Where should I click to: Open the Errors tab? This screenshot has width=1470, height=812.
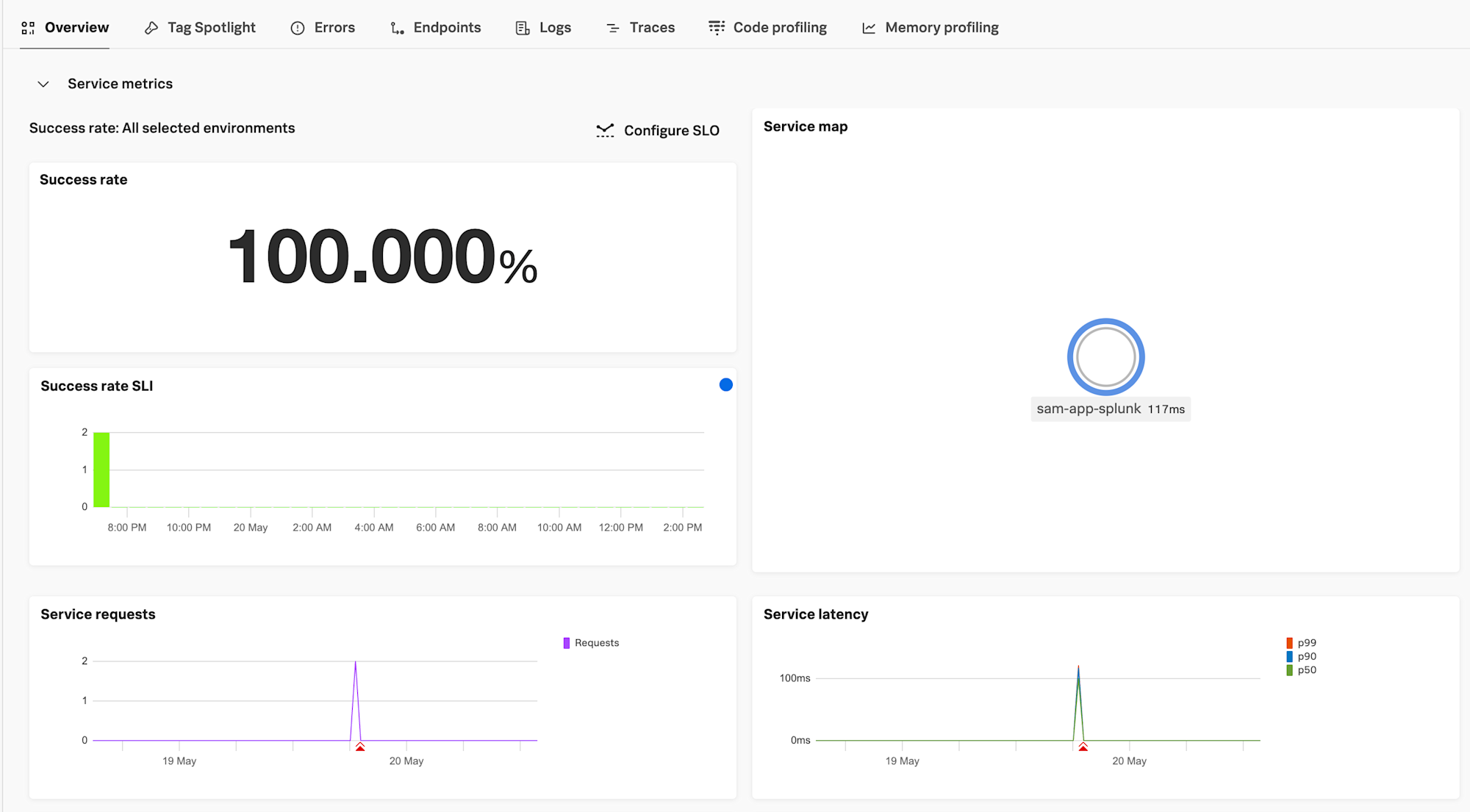(323, 27)
